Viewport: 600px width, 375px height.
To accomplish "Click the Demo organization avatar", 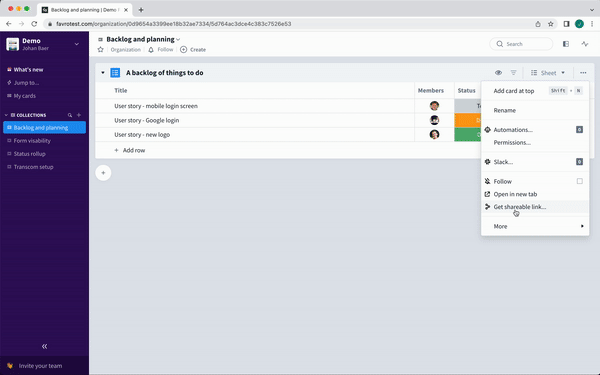I will coord(13,44).
